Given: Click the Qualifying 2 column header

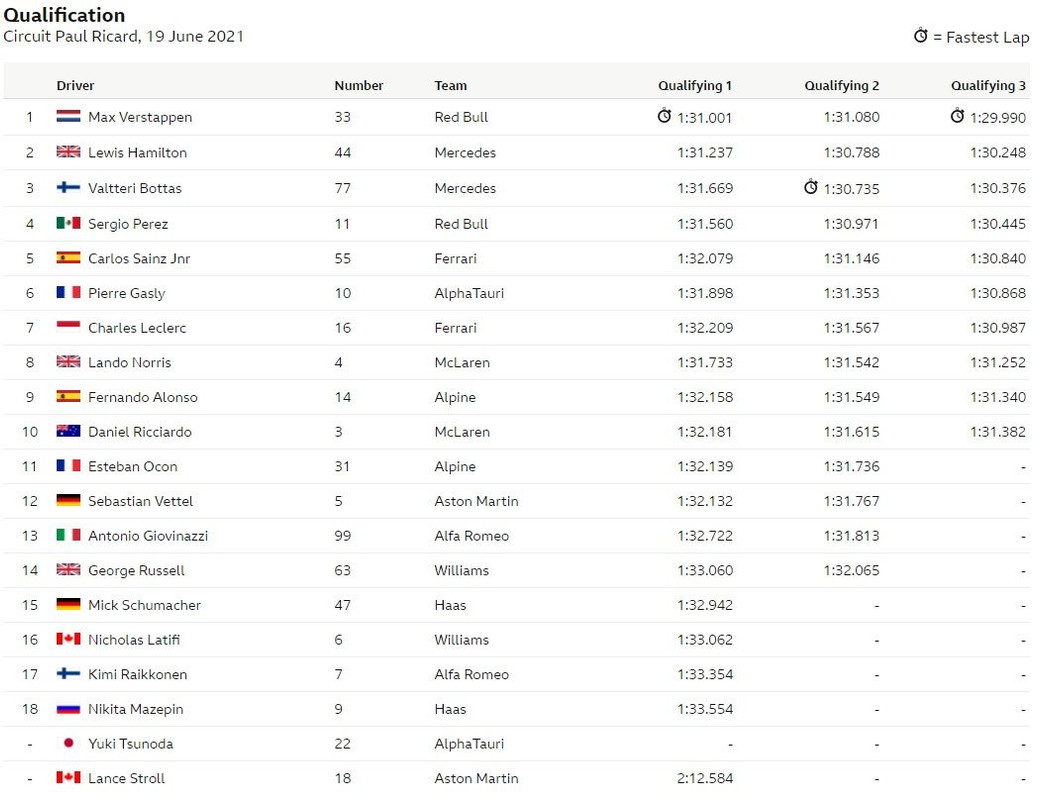Looking at the screenshot, I should (842, 85).
